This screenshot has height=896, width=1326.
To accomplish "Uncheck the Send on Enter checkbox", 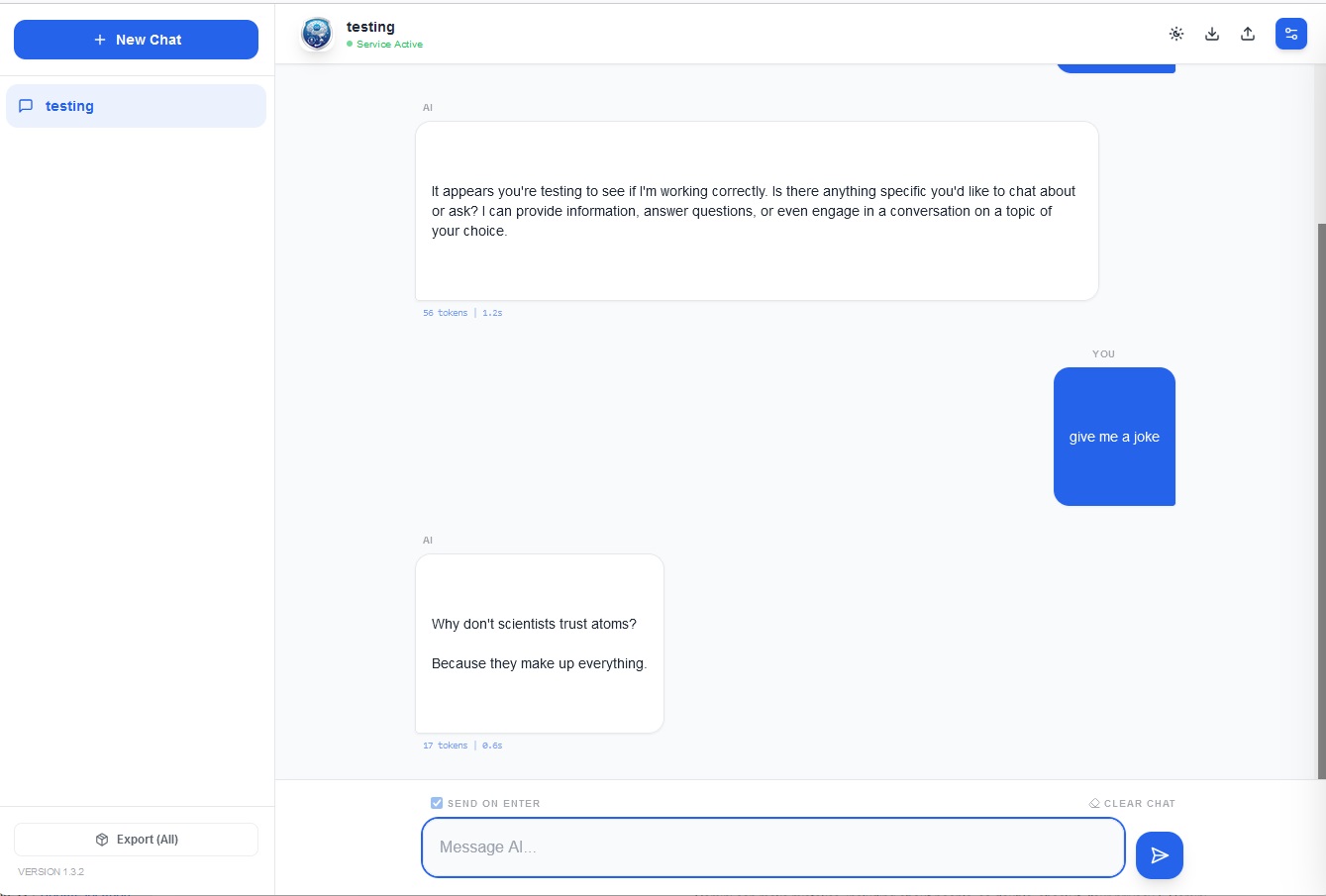I will [436, 803].
